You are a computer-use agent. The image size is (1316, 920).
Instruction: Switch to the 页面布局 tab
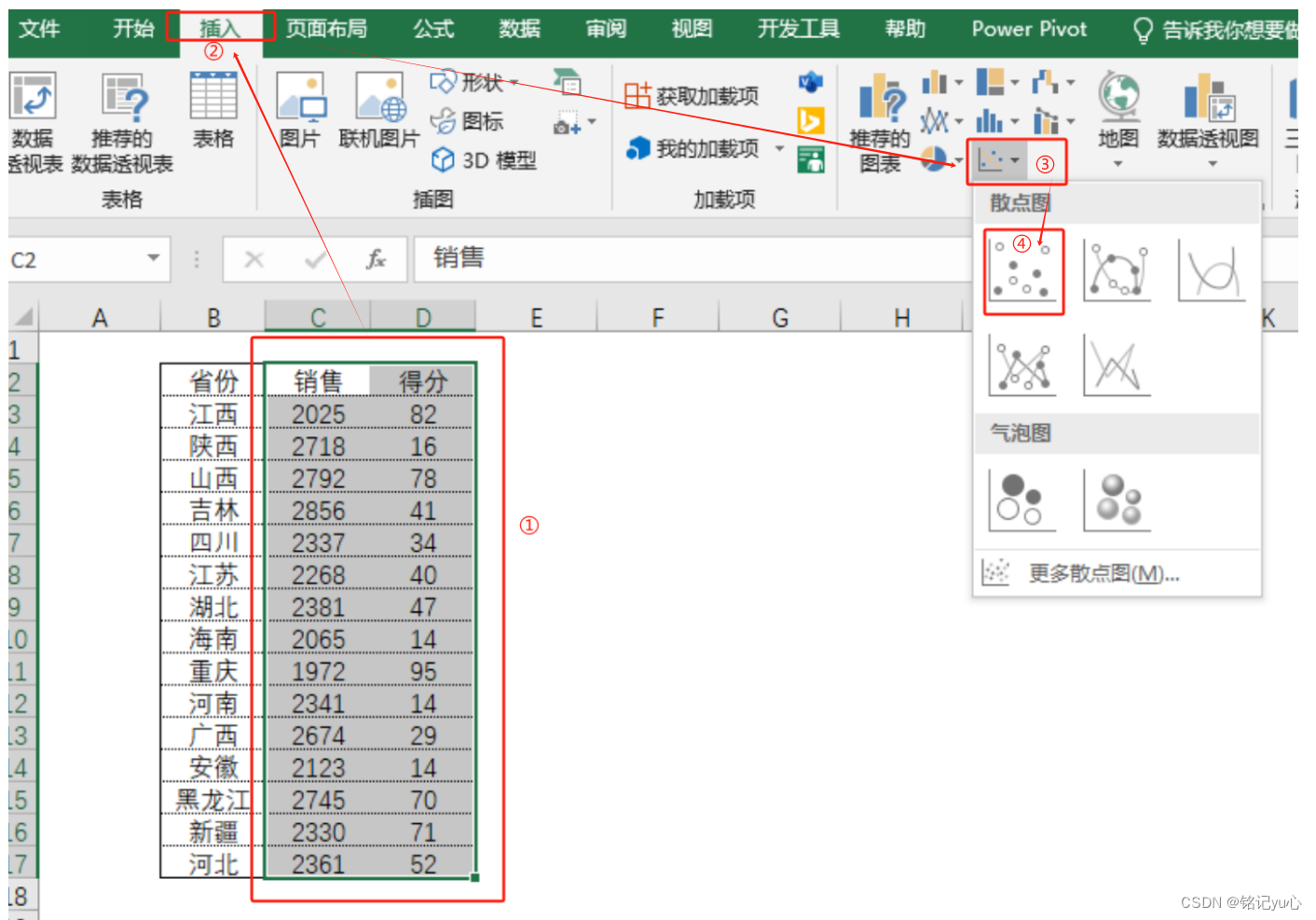point(326,29)
